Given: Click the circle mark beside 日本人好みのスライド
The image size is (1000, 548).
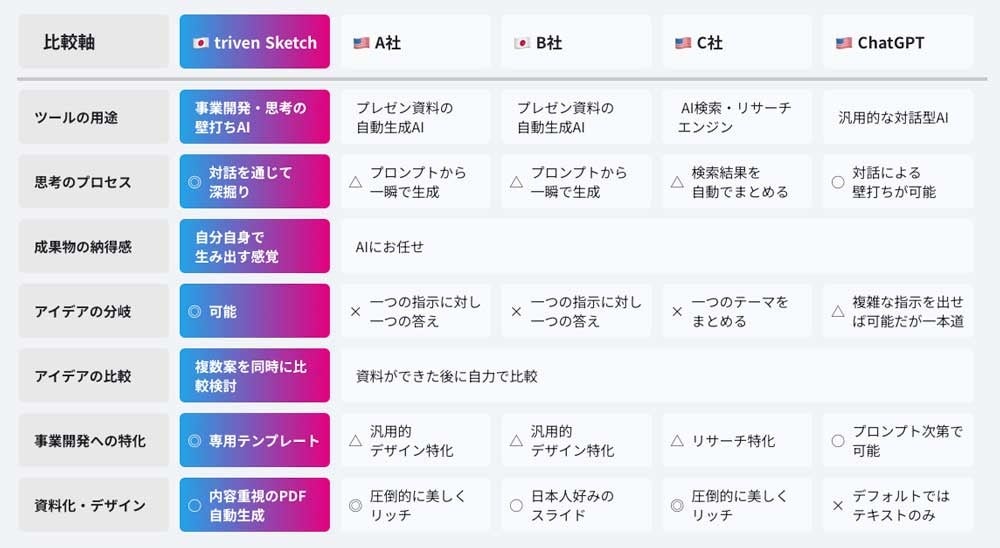Looking at the screenshot, I should pos(516,506).
